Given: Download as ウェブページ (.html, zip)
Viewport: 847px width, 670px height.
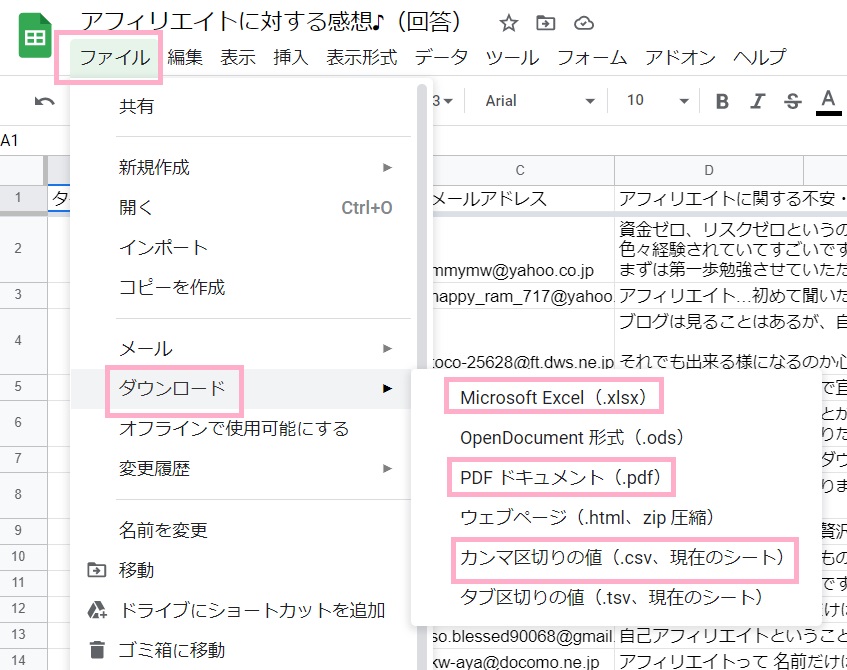Looking at the screenshot, I should click(x=616, y=518).
